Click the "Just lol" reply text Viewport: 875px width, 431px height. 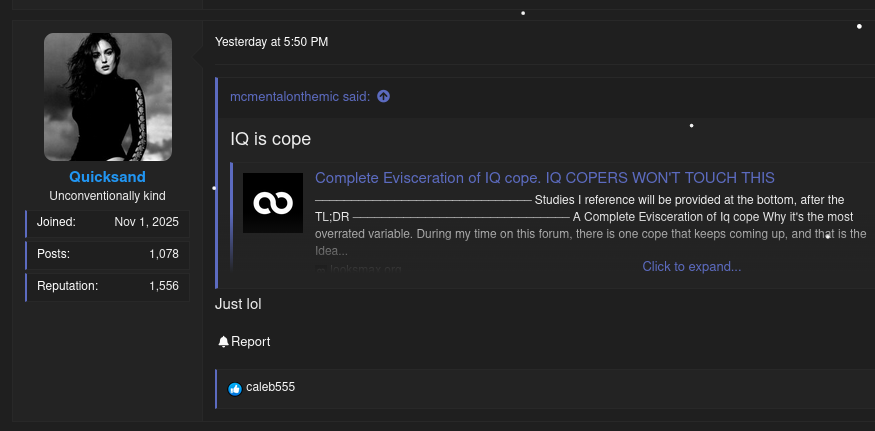pyautogui.click(x=238, y=304)
